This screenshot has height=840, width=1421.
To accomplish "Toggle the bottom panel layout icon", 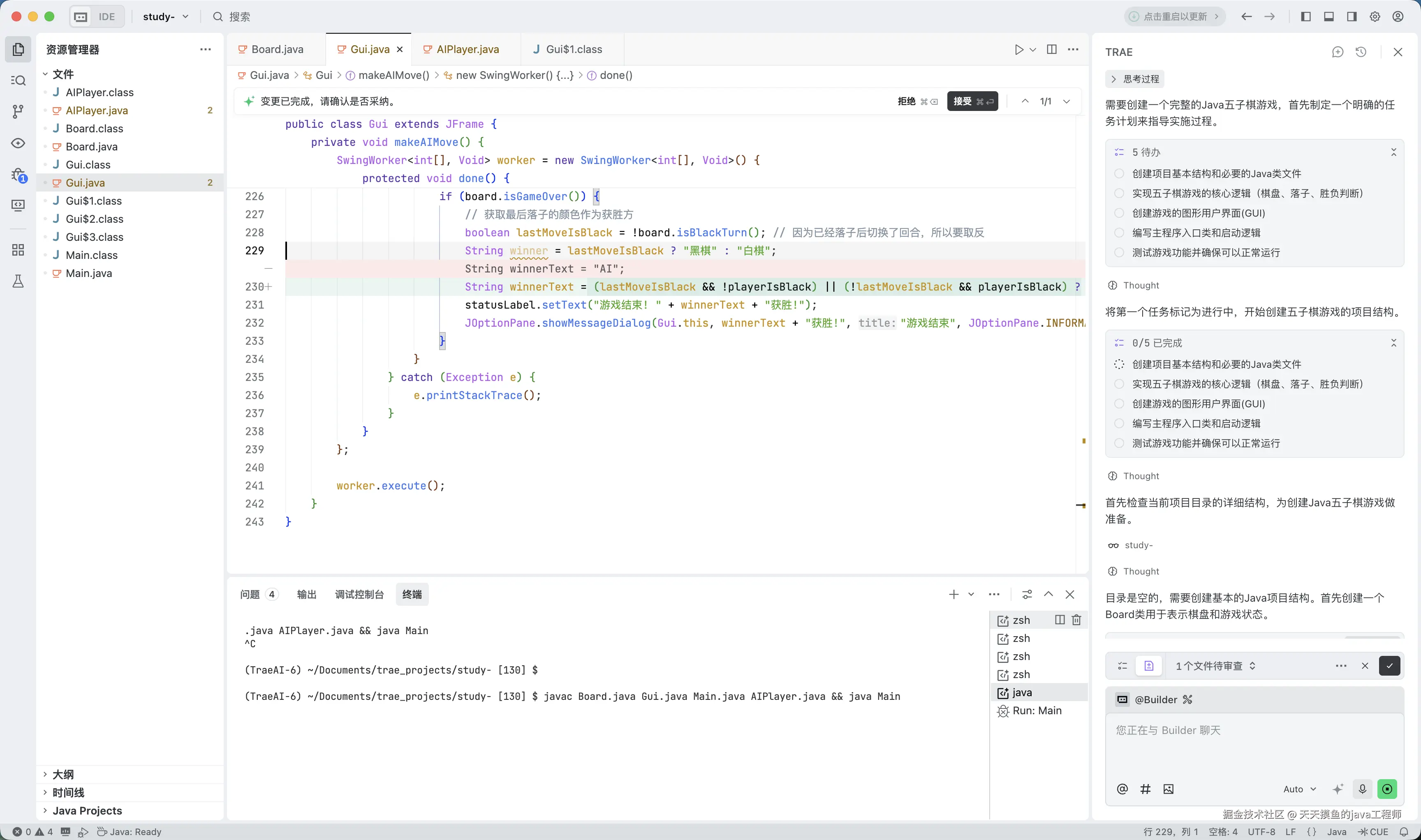I will pyautogui.click(x=1328, y=16).
